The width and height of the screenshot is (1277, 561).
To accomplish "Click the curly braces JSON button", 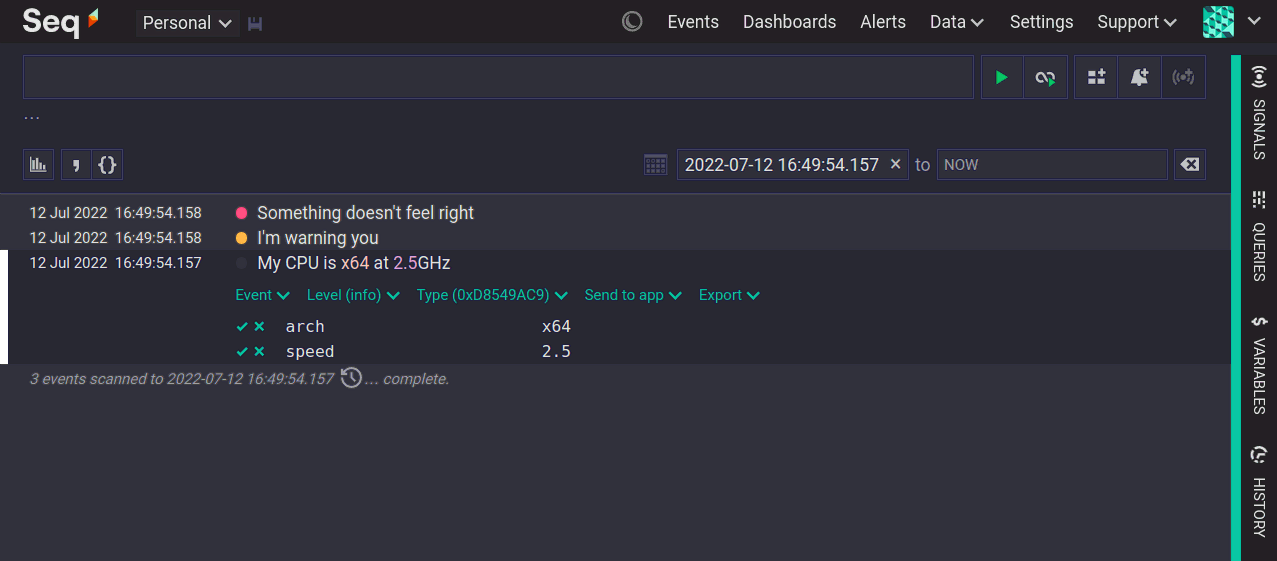I will tap(107, 164).
